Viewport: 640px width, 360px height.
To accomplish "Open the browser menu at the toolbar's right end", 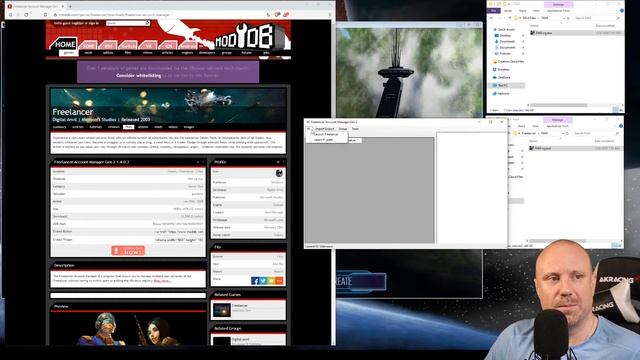I will coord(329,15).
